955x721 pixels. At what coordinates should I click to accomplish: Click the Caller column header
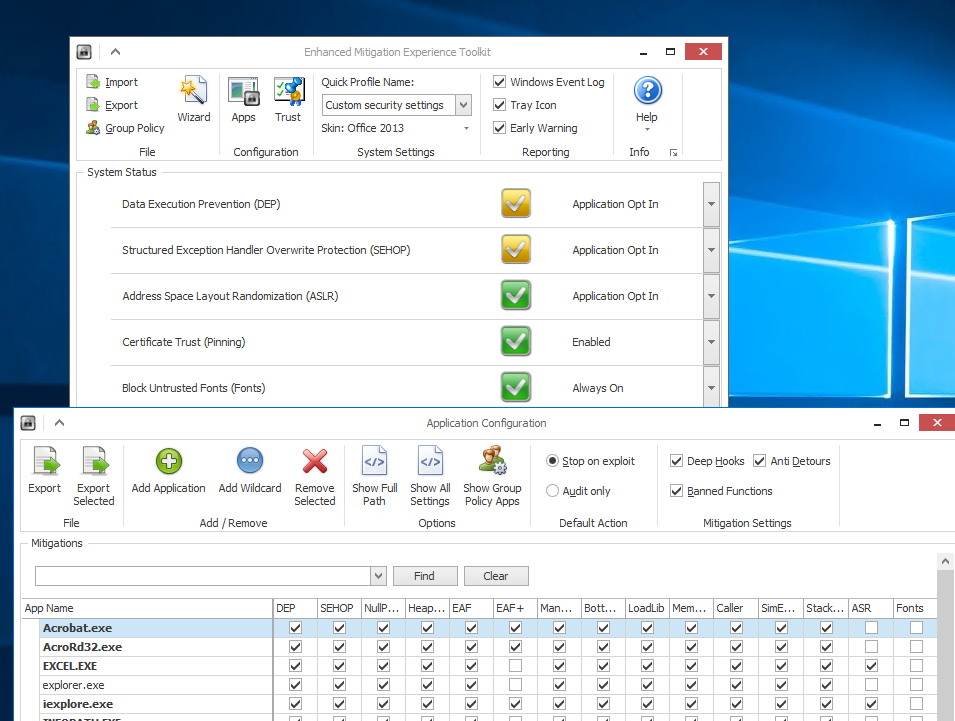click(736, 608)
